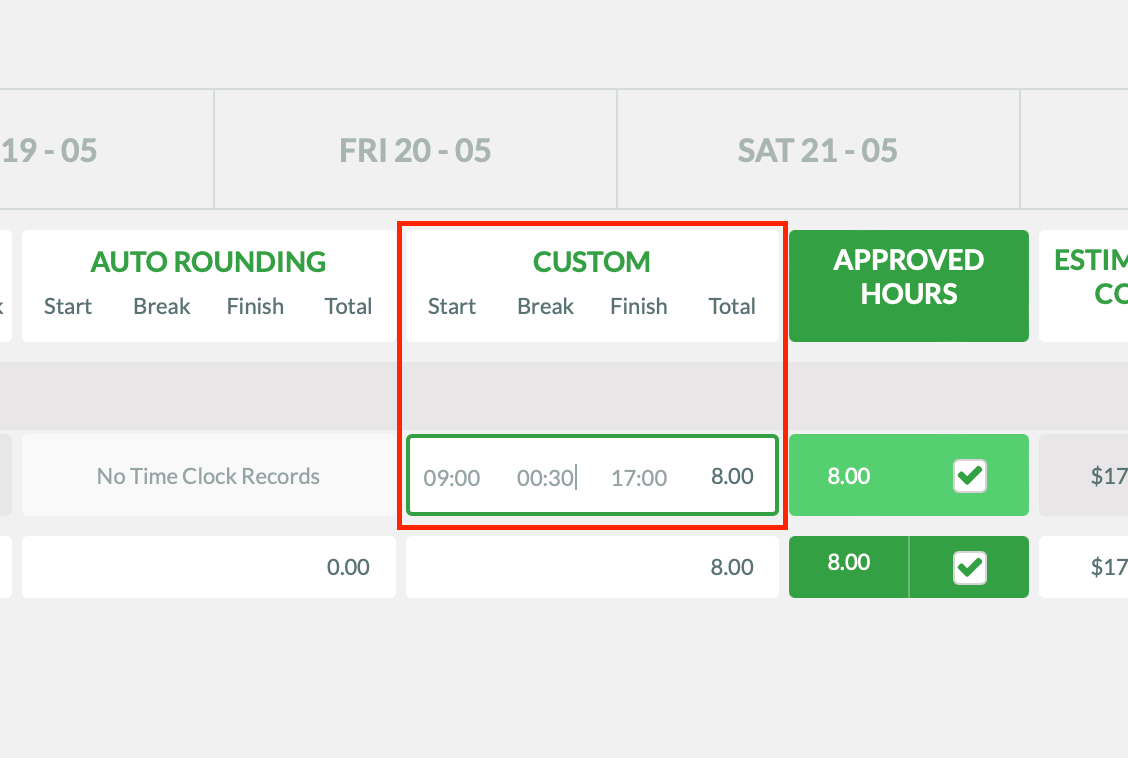Viewport: 1128px width, 758px height.
Task: Toggle the approved checkbox in totals row
Action: (969, 567)
